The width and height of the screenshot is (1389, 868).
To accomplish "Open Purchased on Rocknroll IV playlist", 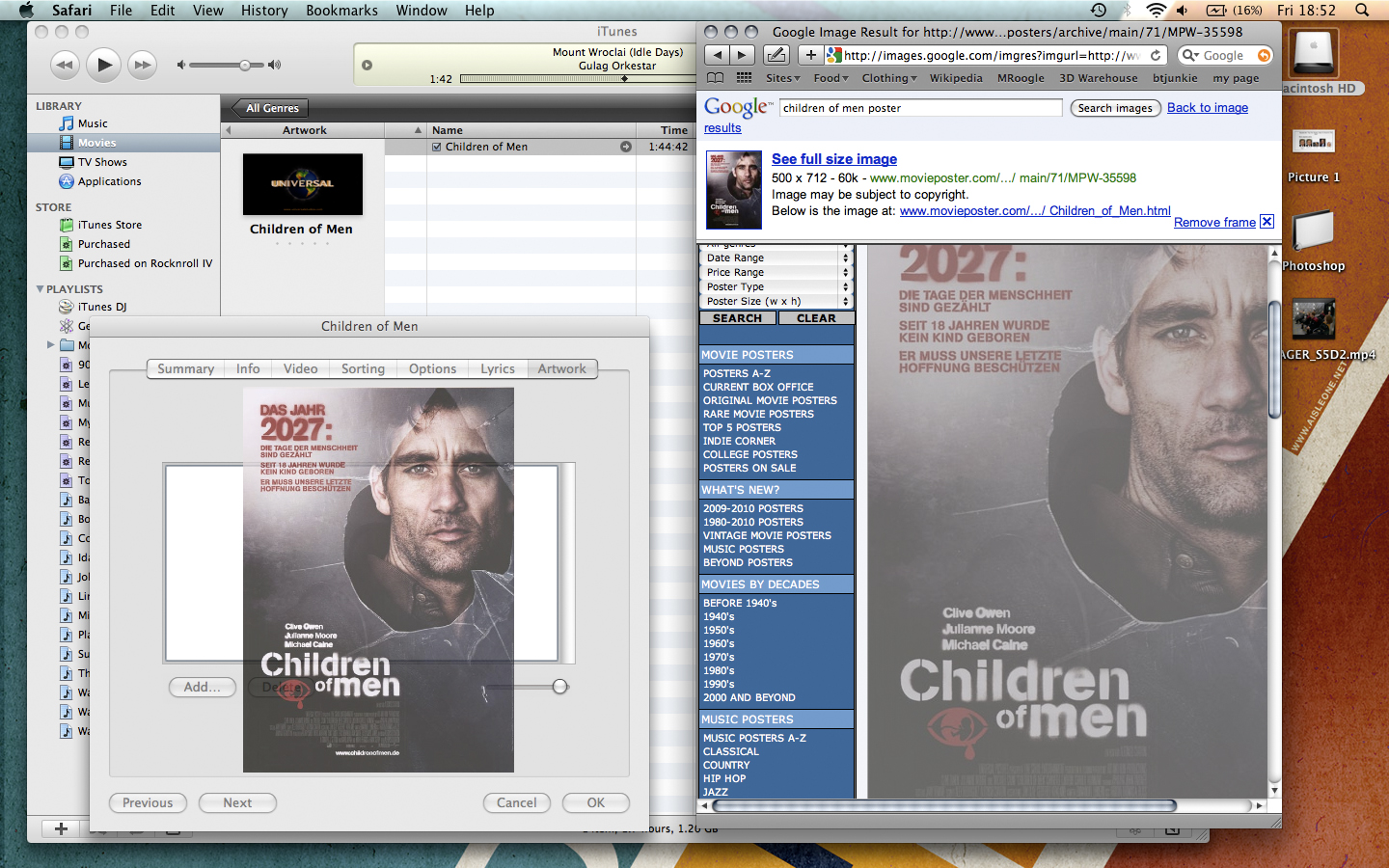I will coord(145,263).
